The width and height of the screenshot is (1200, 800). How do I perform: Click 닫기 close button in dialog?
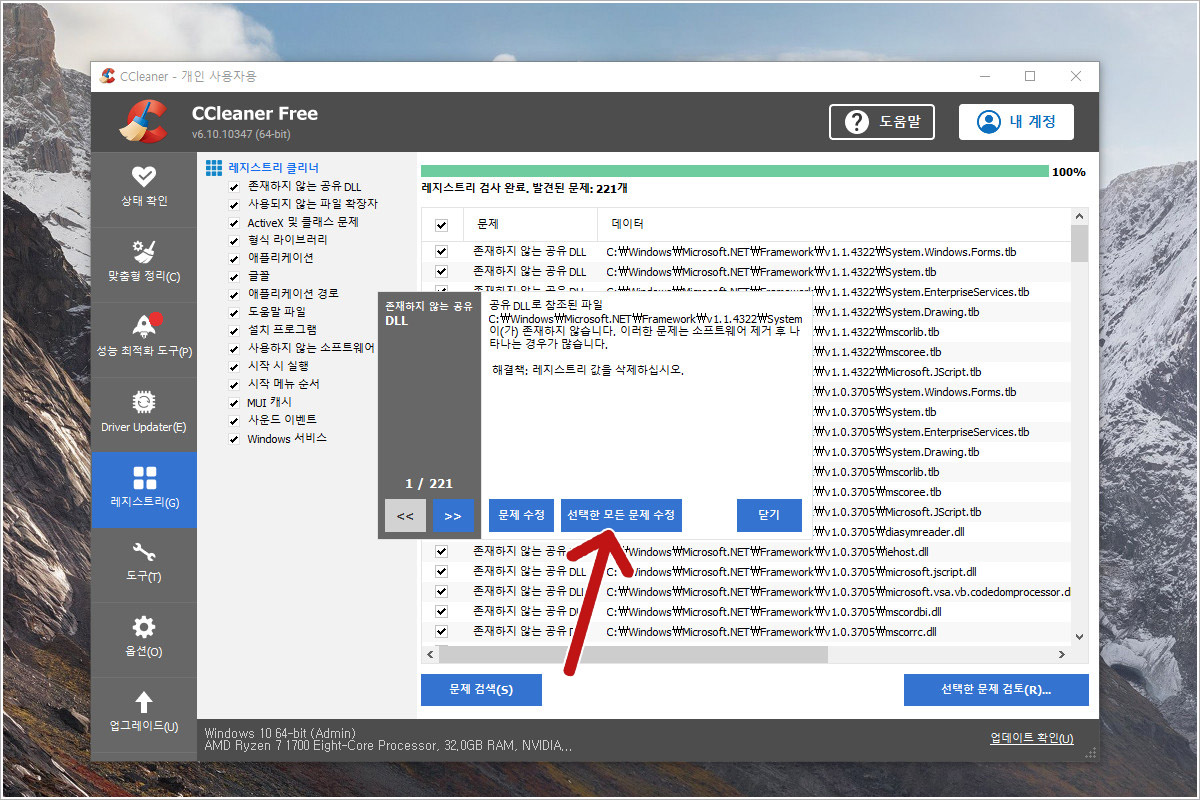pos(769,515)
